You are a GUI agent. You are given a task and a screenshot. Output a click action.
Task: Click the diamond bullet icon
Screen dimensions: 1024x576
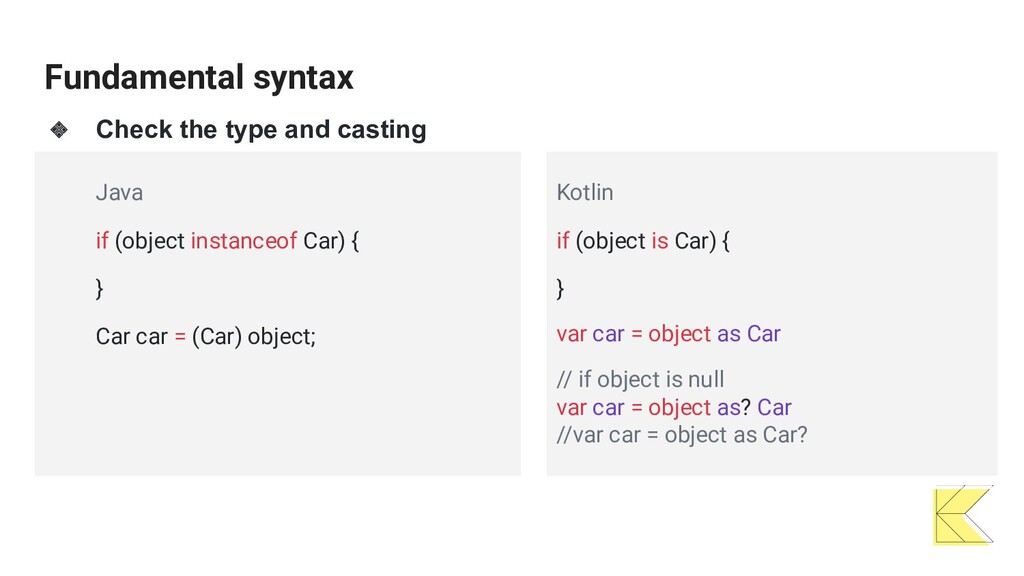tap(59, 129)
